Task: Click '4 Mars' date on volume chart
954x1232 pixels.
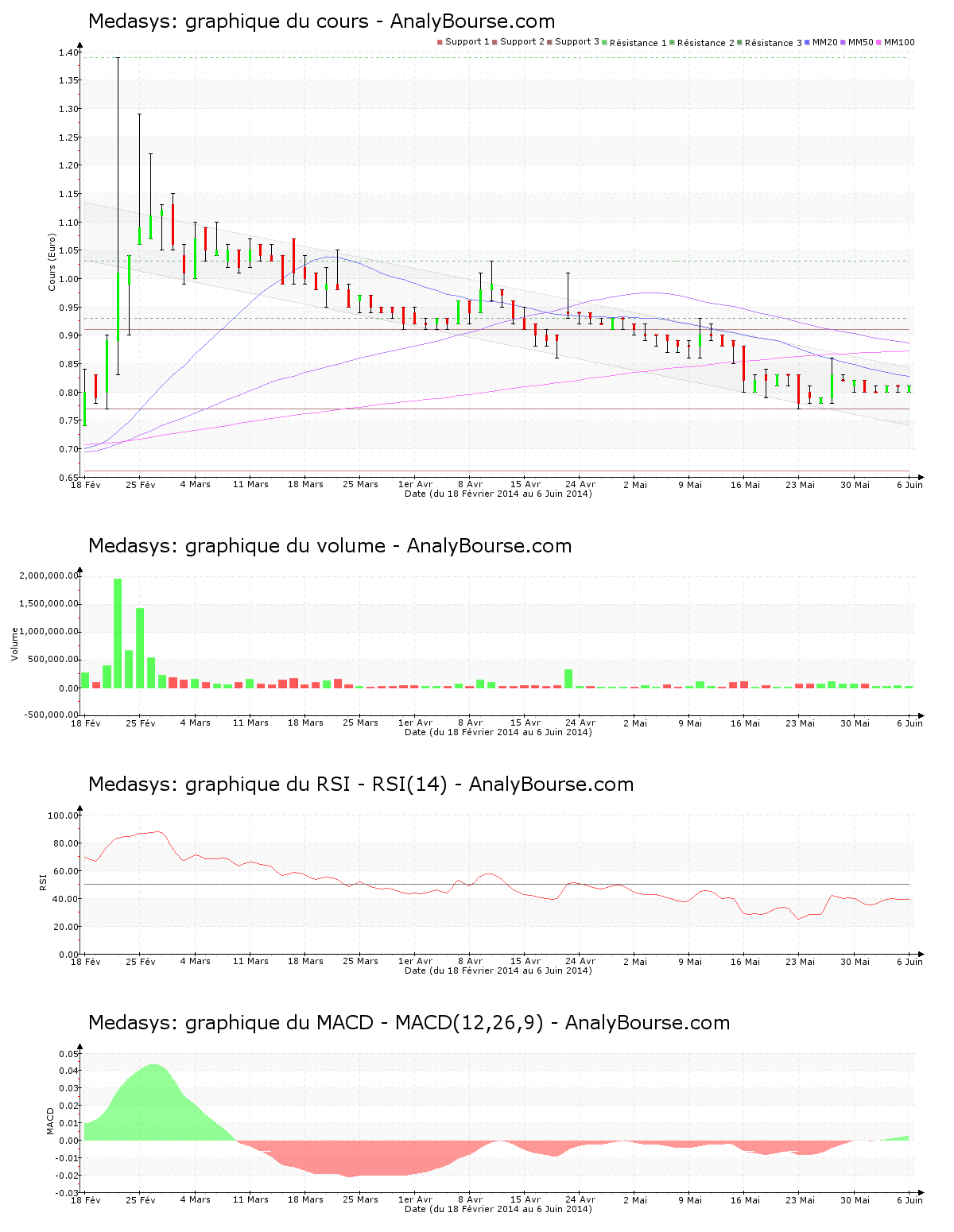Action: pos(196,723)
